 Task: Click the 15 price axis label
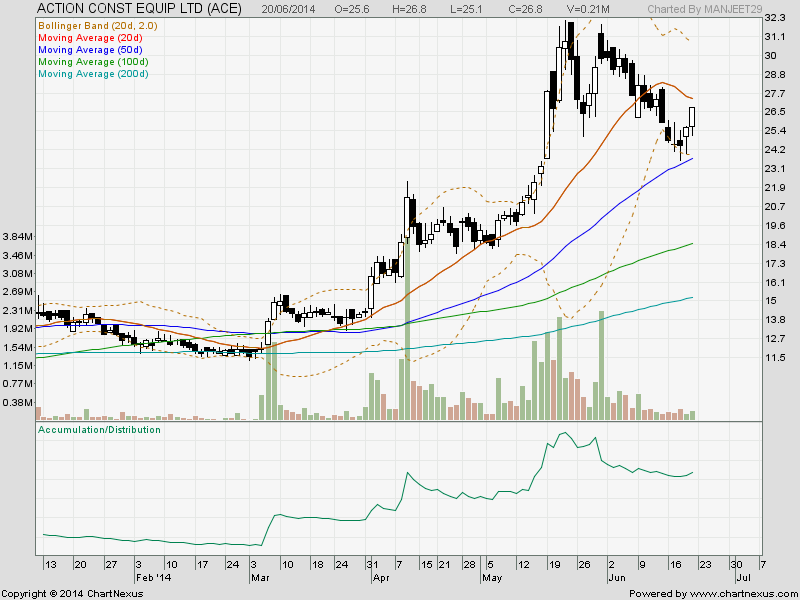(770, 301)
